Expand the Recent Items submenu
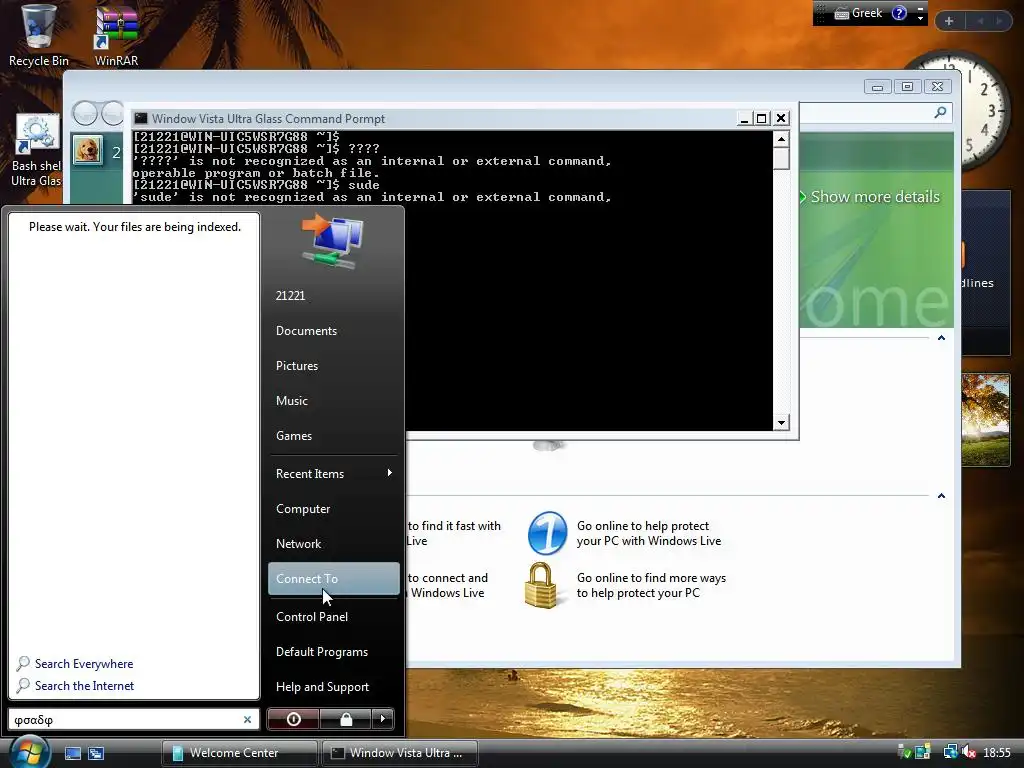 [333, 473]
